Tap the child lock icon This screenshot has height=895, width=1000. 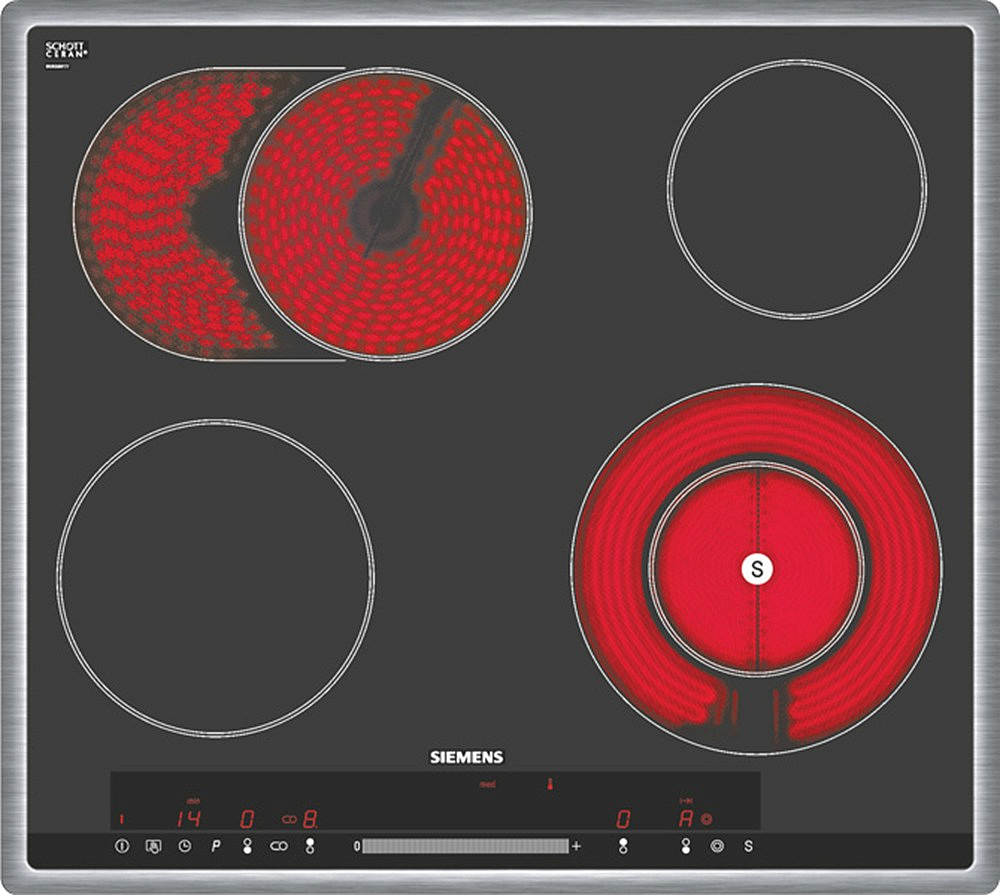click(153, 846)
